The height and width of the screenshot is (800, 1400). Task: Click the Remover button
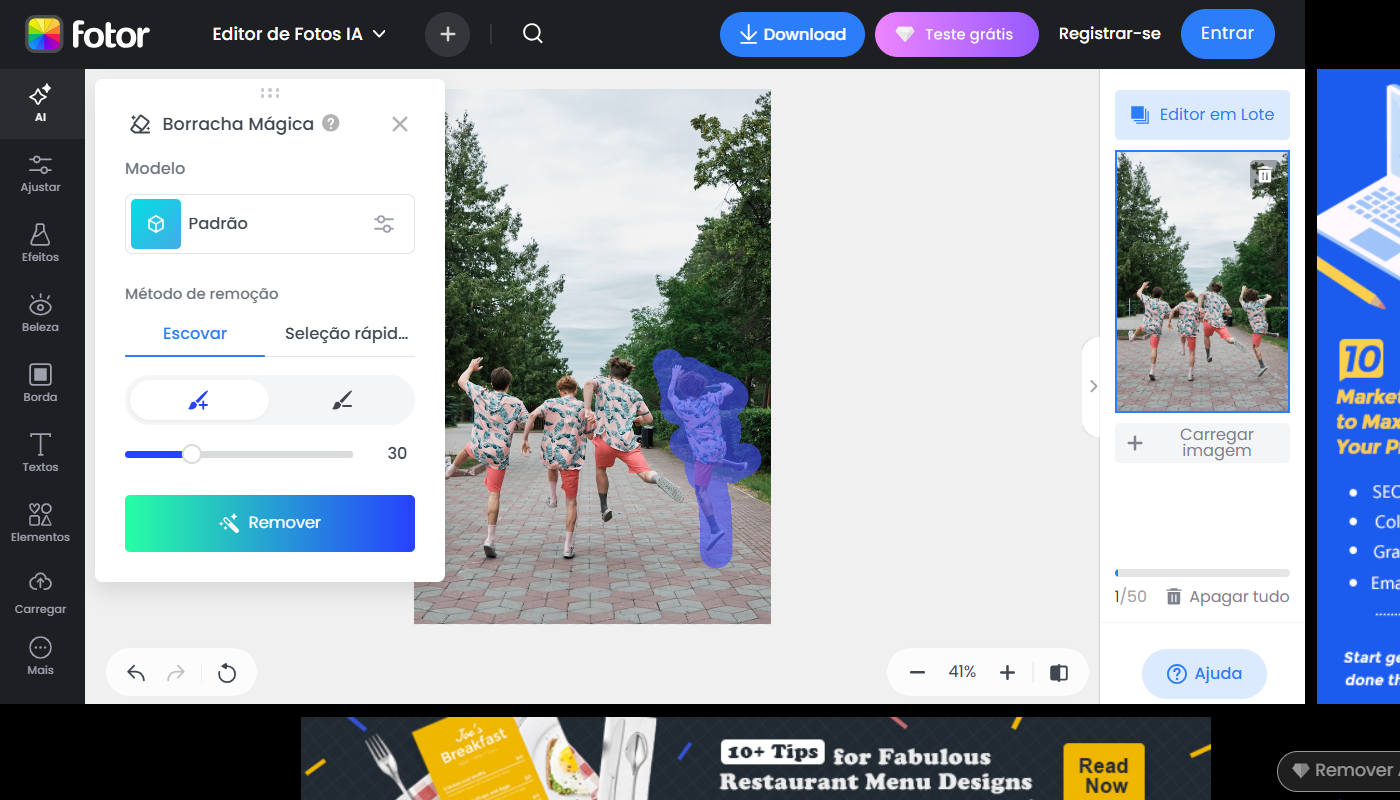pyautogui.click(x=270, y=523)
